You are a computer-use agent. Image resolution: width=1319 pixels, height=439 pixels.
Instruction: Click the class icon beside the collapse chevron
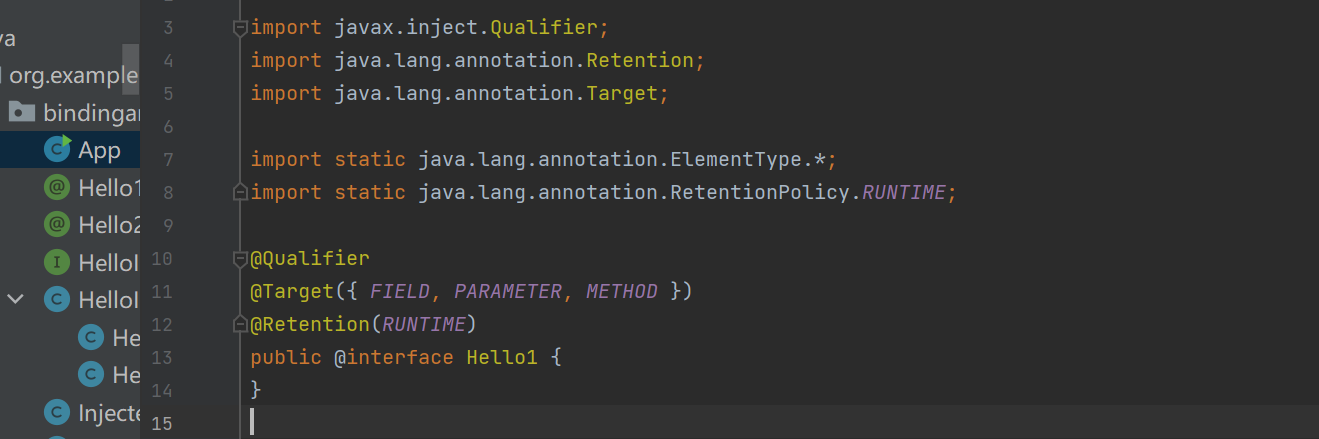click(x=58, y=299)
